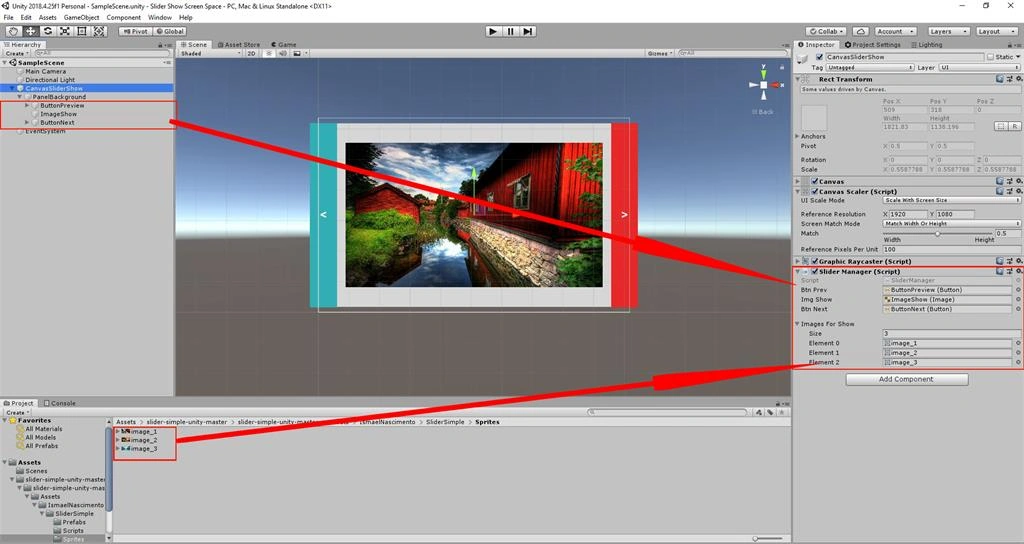Viewport: 1024px width, 544px height.
Task: Expand ButtonPreview in the Hierarchy
Action: pyautogui.click(x=27, y=105)
